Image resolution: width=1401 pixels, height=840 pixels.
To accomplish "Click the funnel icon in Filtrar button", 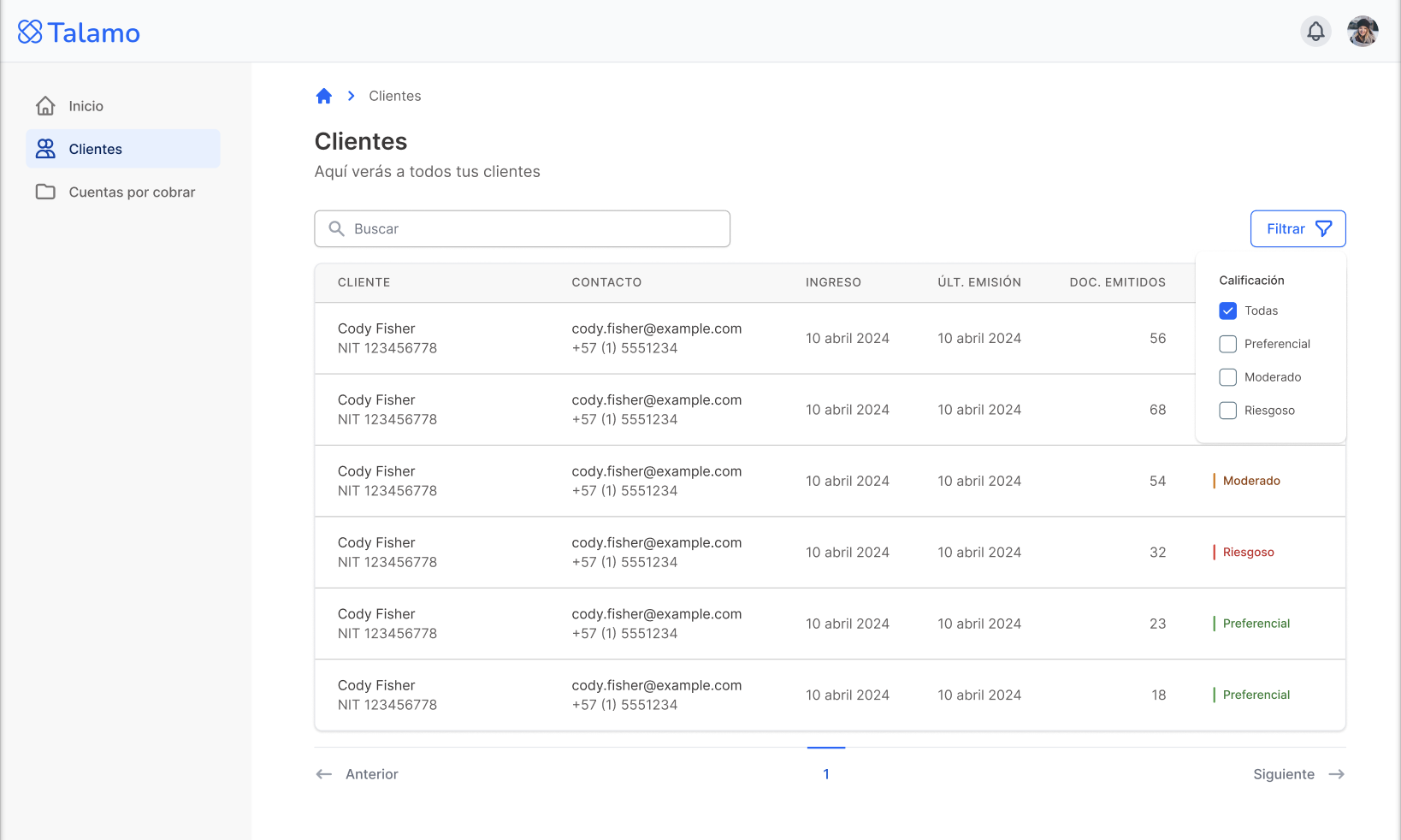I will pos(1323,228).
